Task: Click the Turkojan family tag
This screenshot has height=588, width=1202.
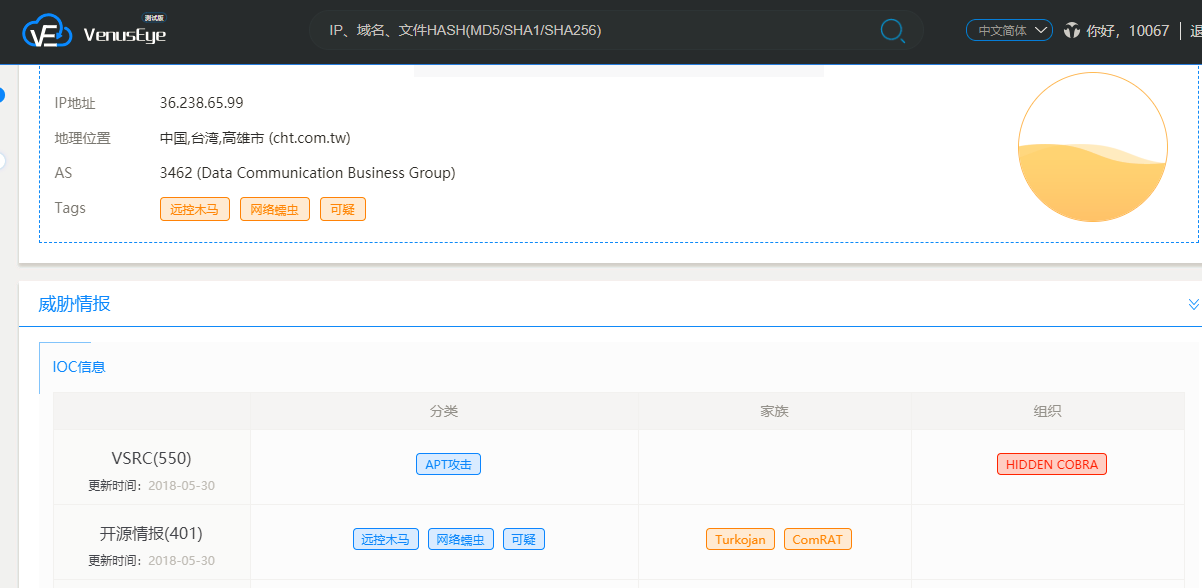Action: (x=740, y=539)
